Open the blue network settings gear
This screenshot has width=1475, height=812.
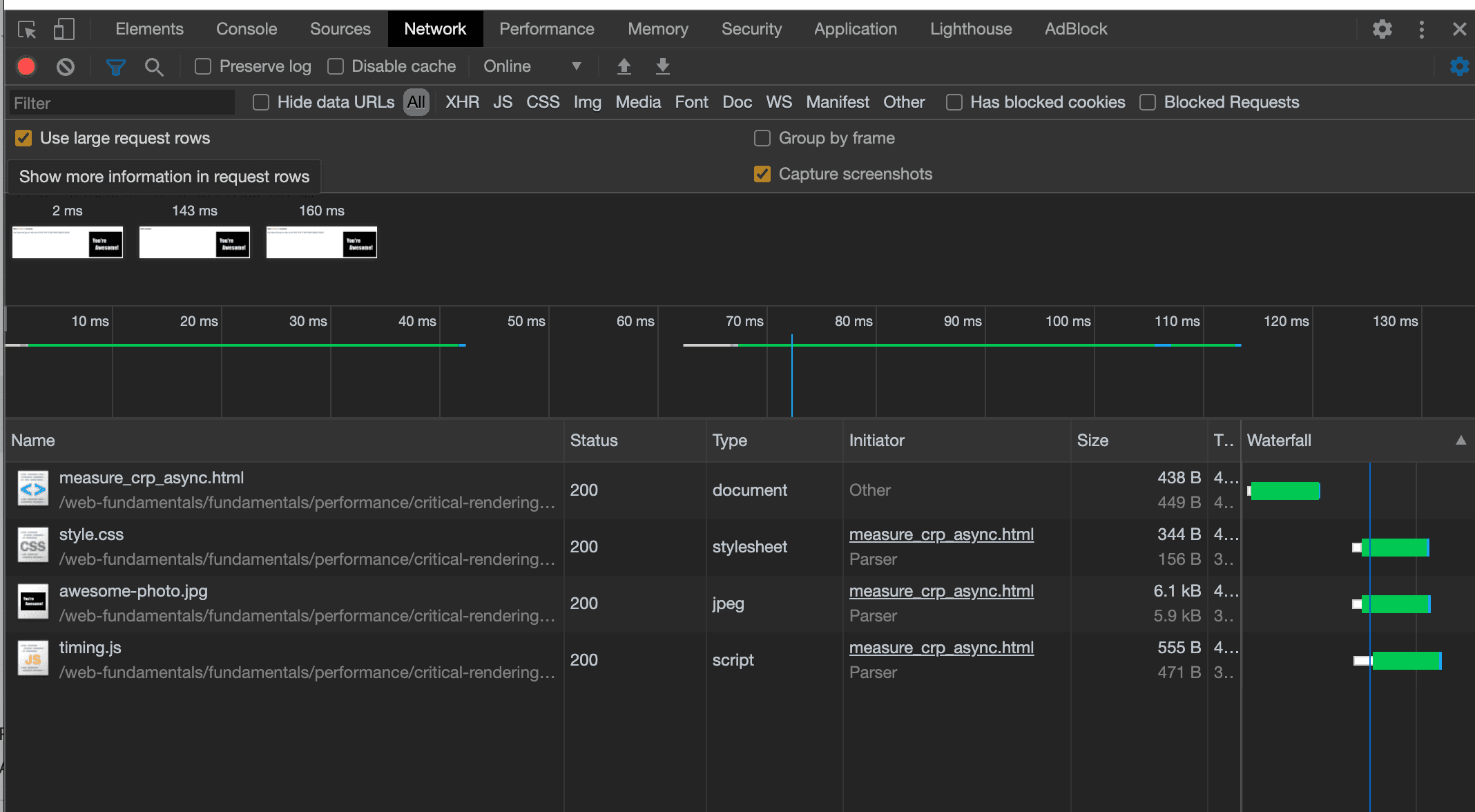(1459, 66)
